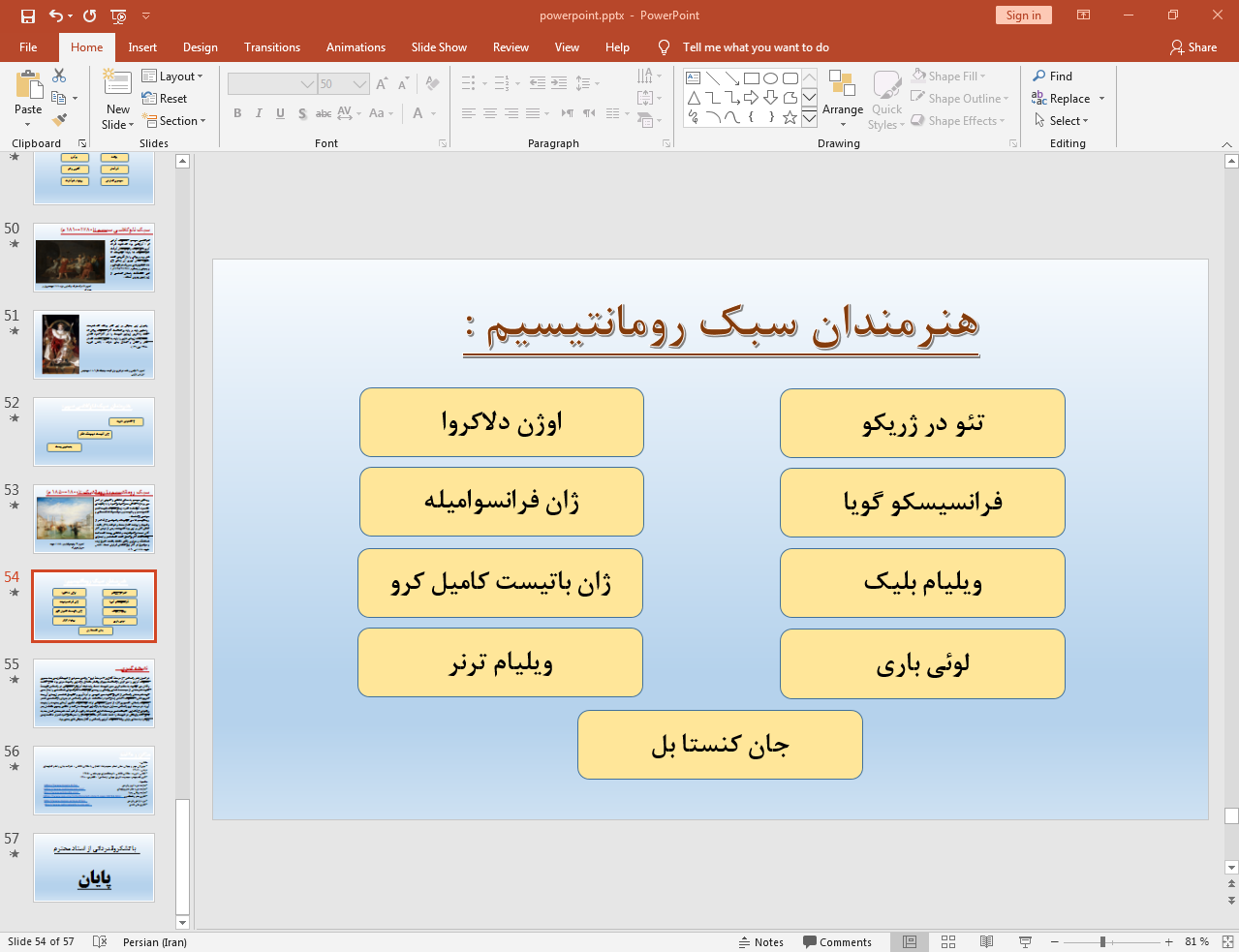Click the zoom out minus button
Image resolution: width=1239 pixels, height=952 pixels.
1056,942
